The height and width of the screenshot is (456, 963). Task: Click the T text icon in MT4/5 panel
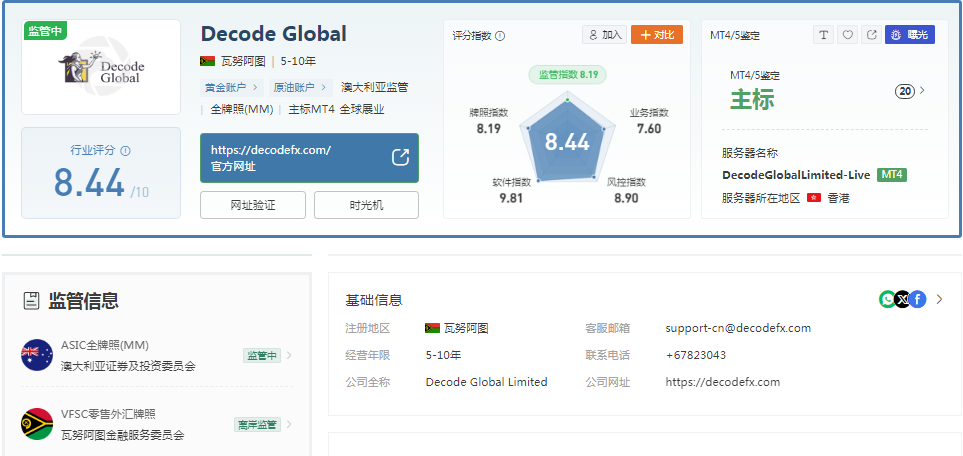pyautogui.click(x=823, y=35)
